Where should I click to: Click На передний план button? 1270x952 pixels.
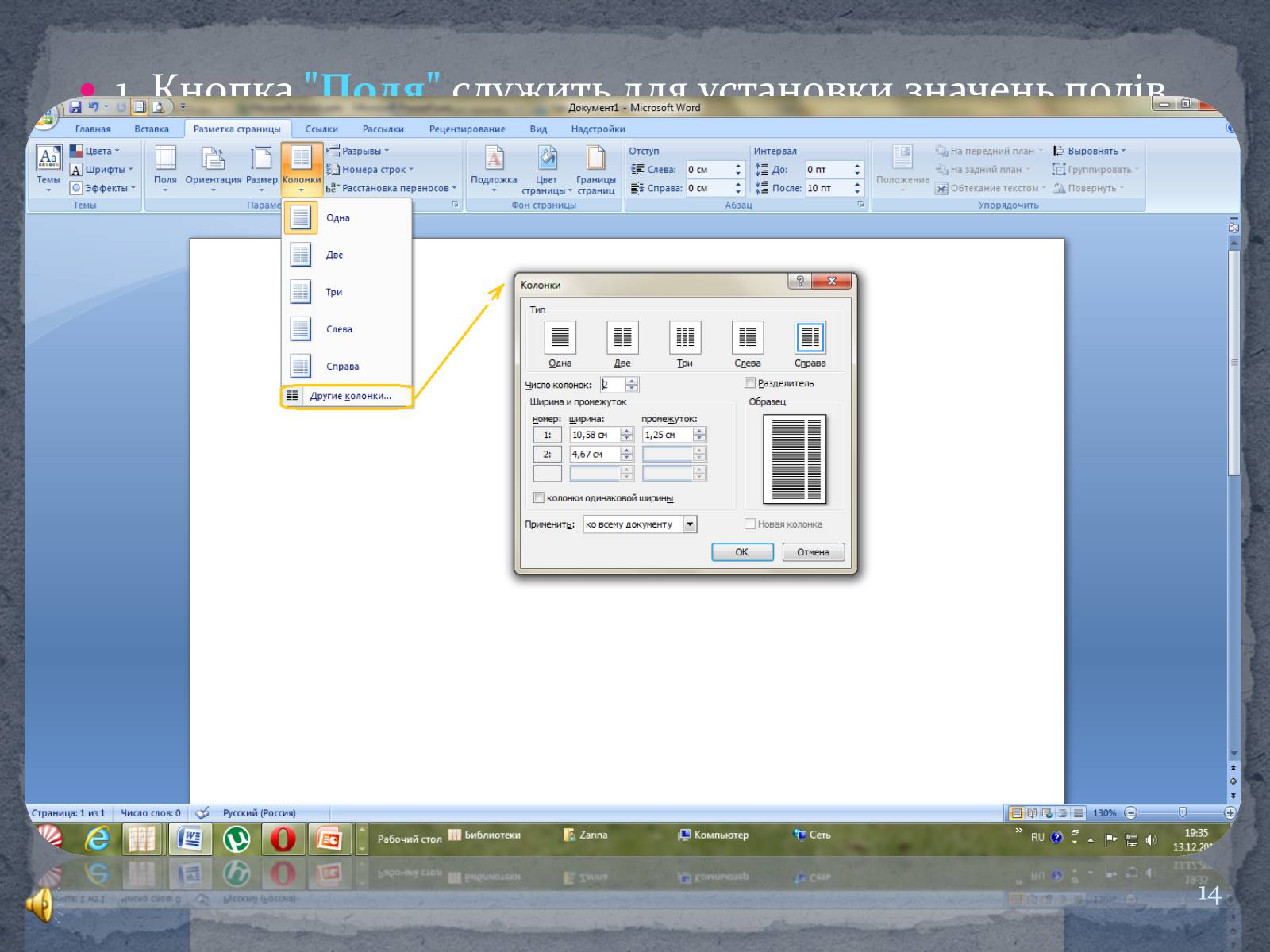(989, 151)
